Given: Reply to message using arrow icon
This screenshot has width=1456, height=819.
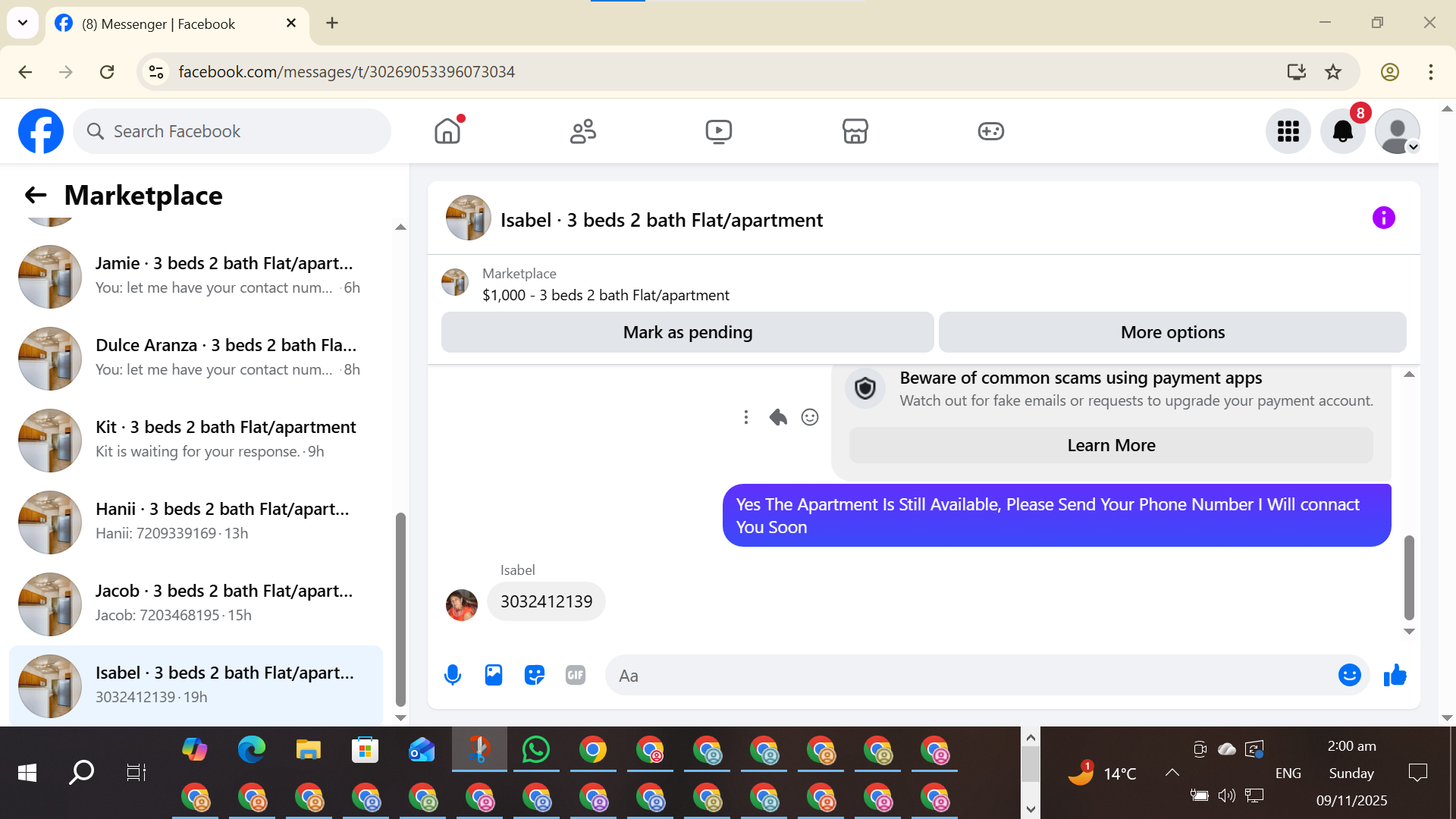Looking at the screenshot, I should tap(778, 417).
